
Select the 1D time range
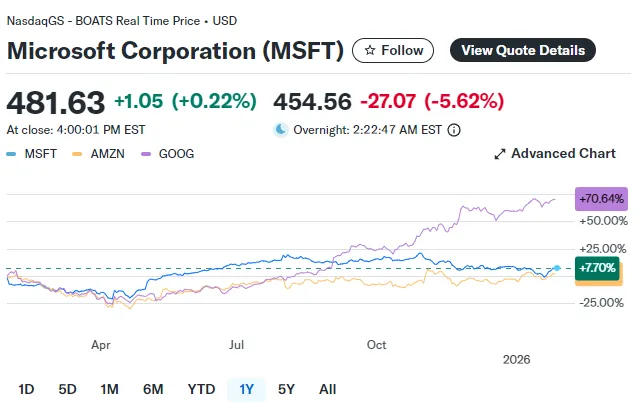pyautogui.click(x=27, y=388)
